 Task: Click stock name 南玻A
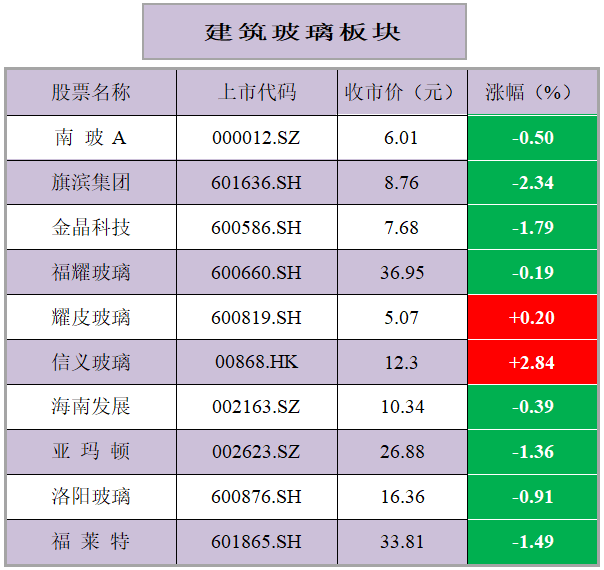coord(91,137)
